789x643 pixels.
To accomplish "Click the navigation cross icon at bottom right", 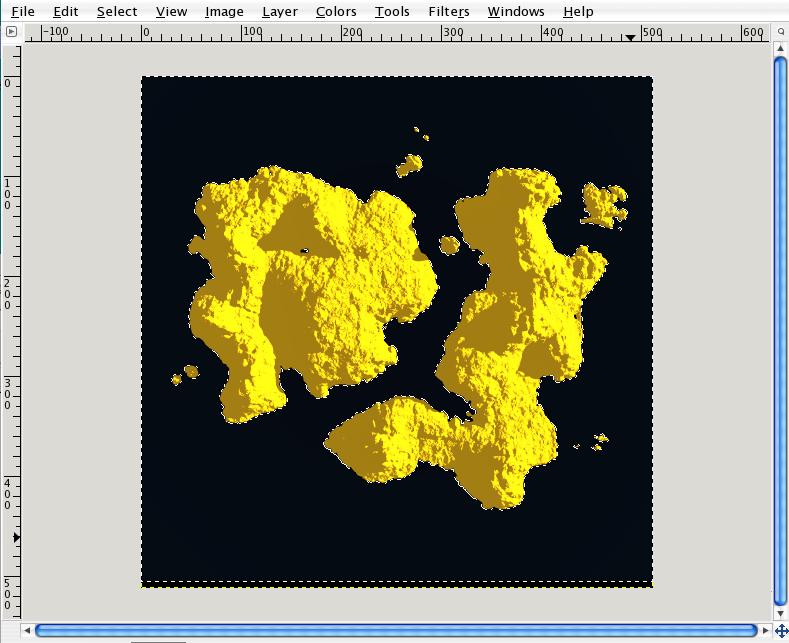I will pyautogui.click(x=780, y=630).
